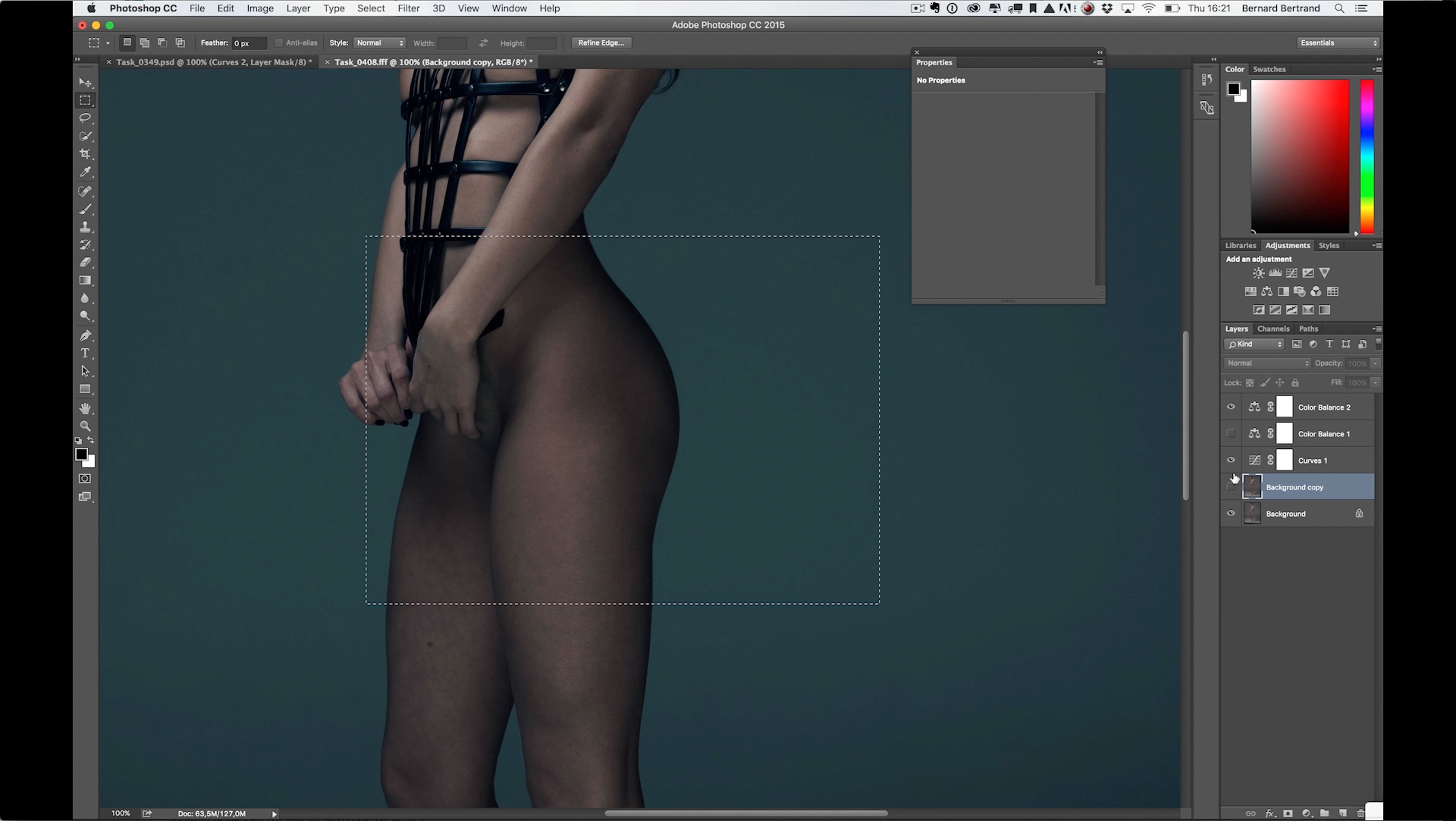The height and width of the screenshot is (821, 1456).
Task: Enable Lock image pixels
Action: (x=1265, y=383)
